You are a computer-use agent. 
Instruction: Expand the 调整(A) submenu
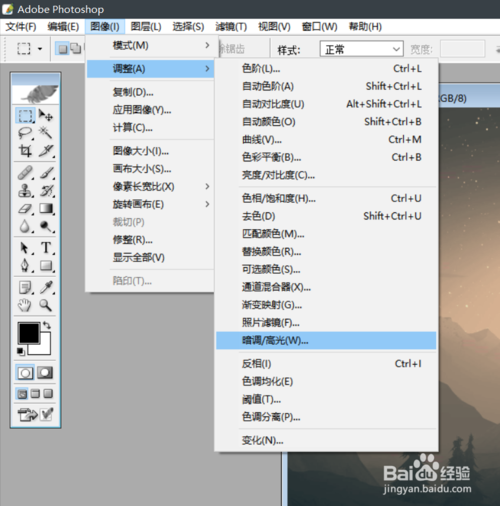pos(150,69)
